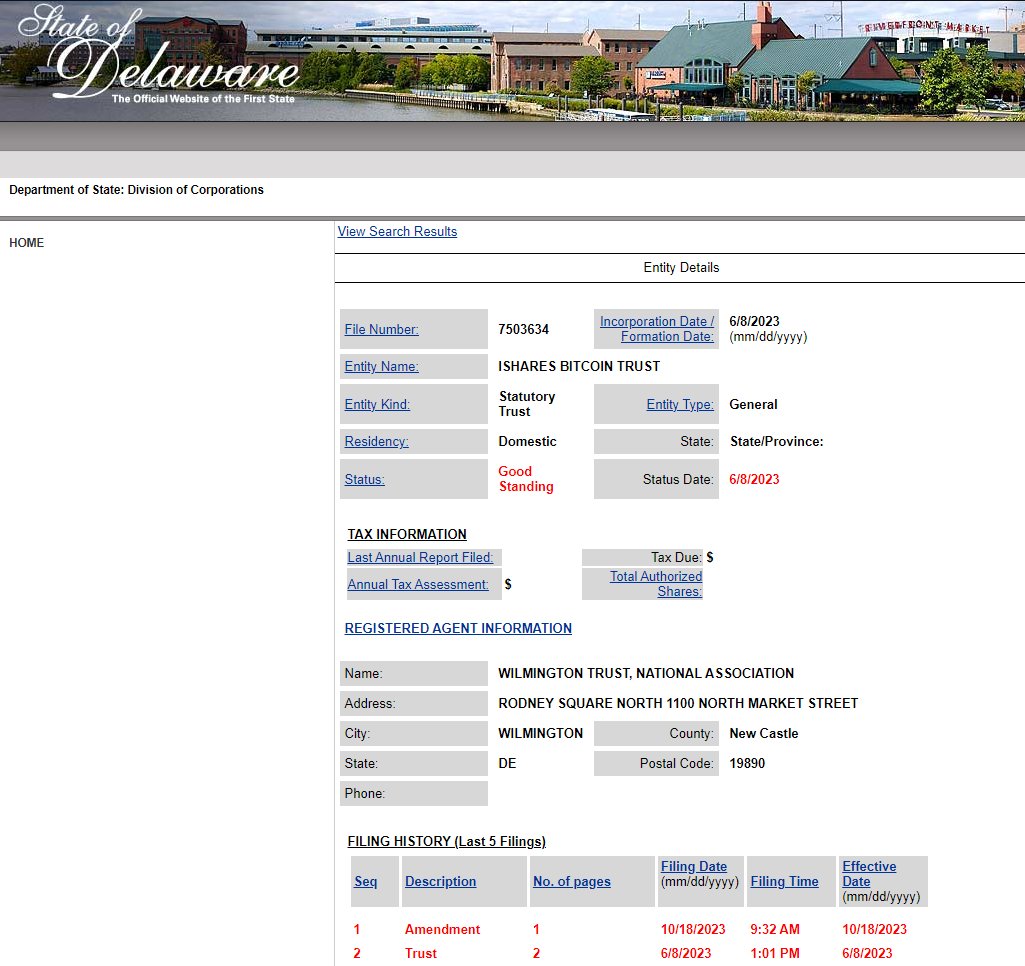
Task: Open the HOME menu item
Action: click(27, 242)
